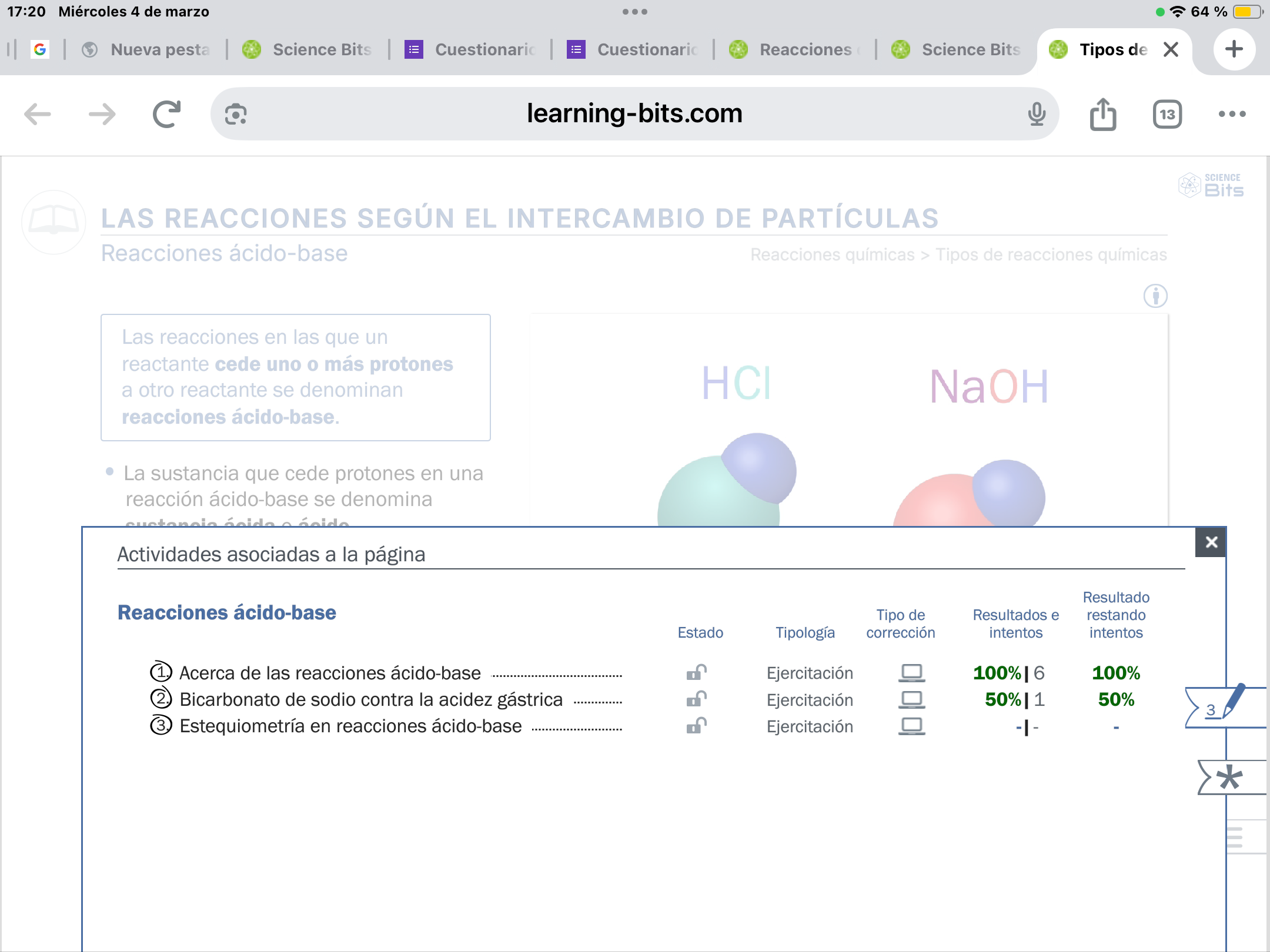1270x952 pixels.
Task: Click the info icon above simulation
Action: click(1155, 296)
